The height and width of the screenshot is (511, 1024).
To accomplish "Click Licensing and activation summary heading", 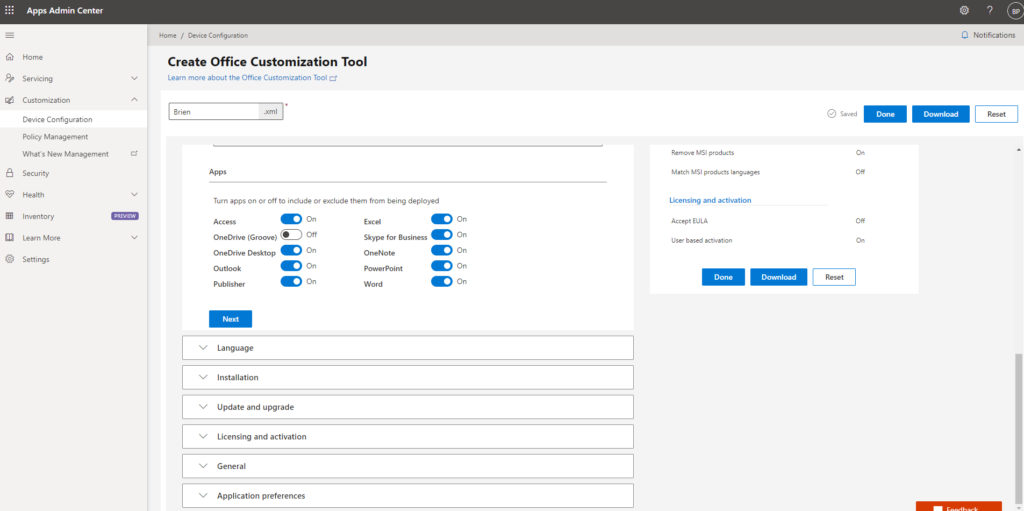I will coord(710,201).
